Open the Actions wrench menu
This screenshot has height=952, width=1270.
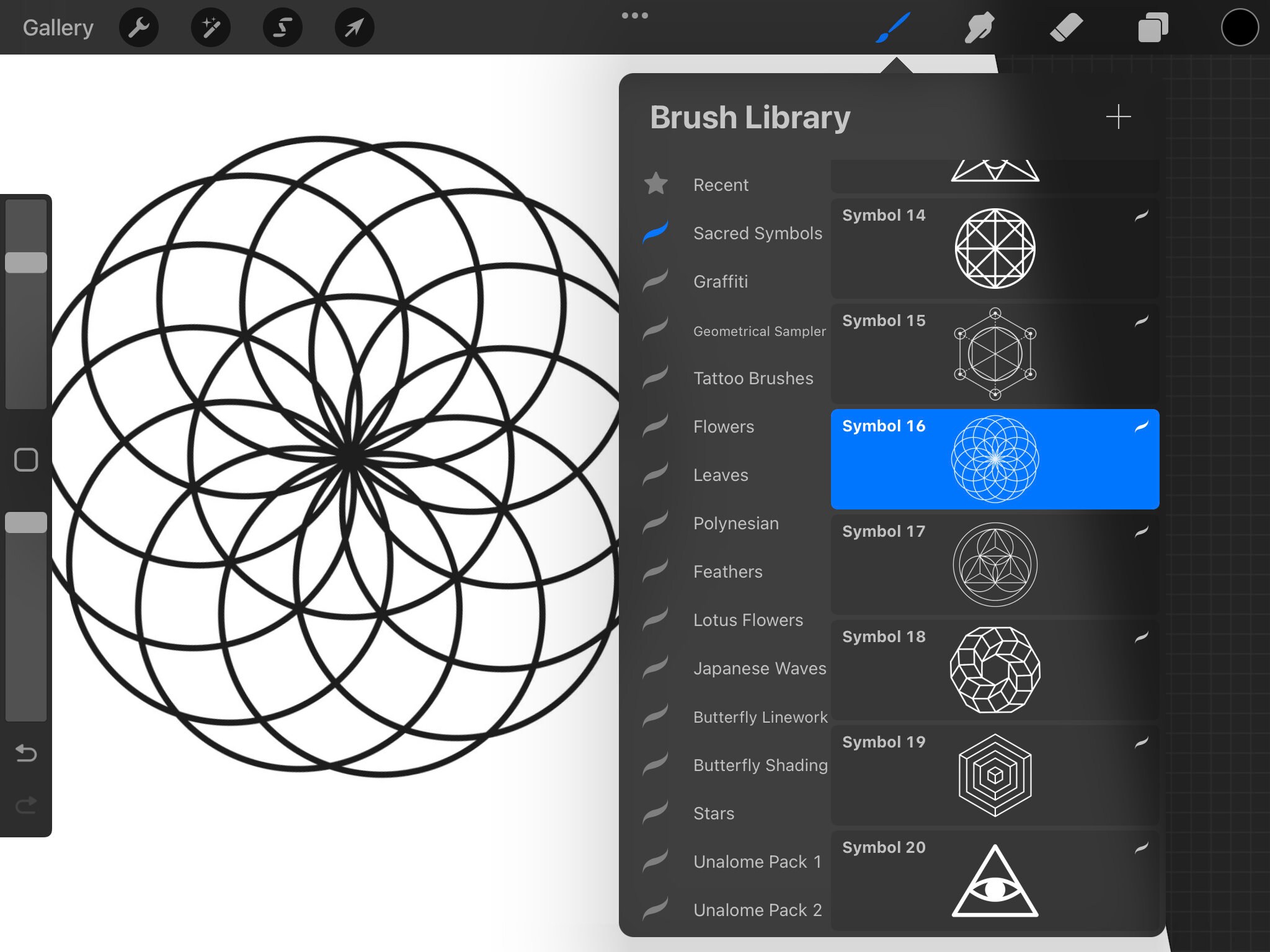(x=139, y=27)
